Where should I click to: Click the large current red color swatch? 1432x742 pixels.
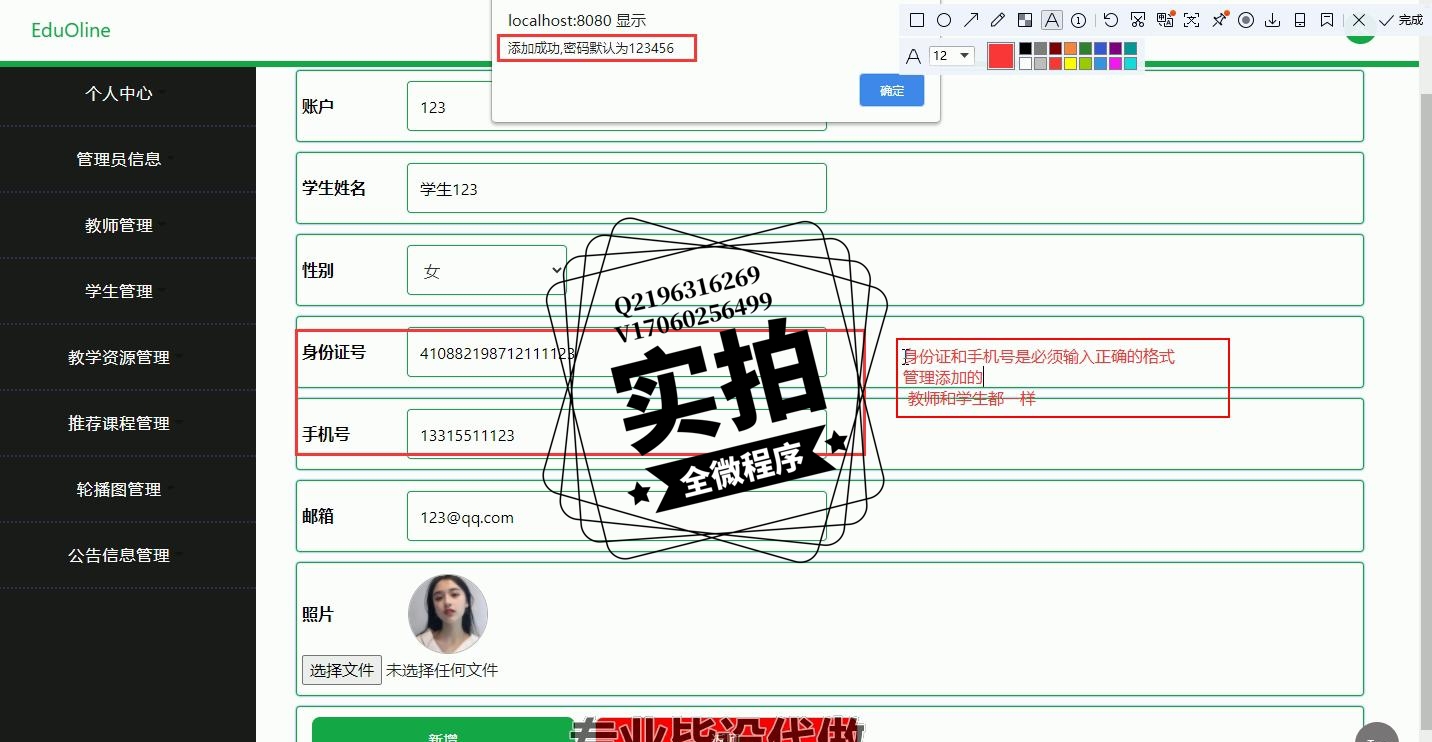point(1001,56)
